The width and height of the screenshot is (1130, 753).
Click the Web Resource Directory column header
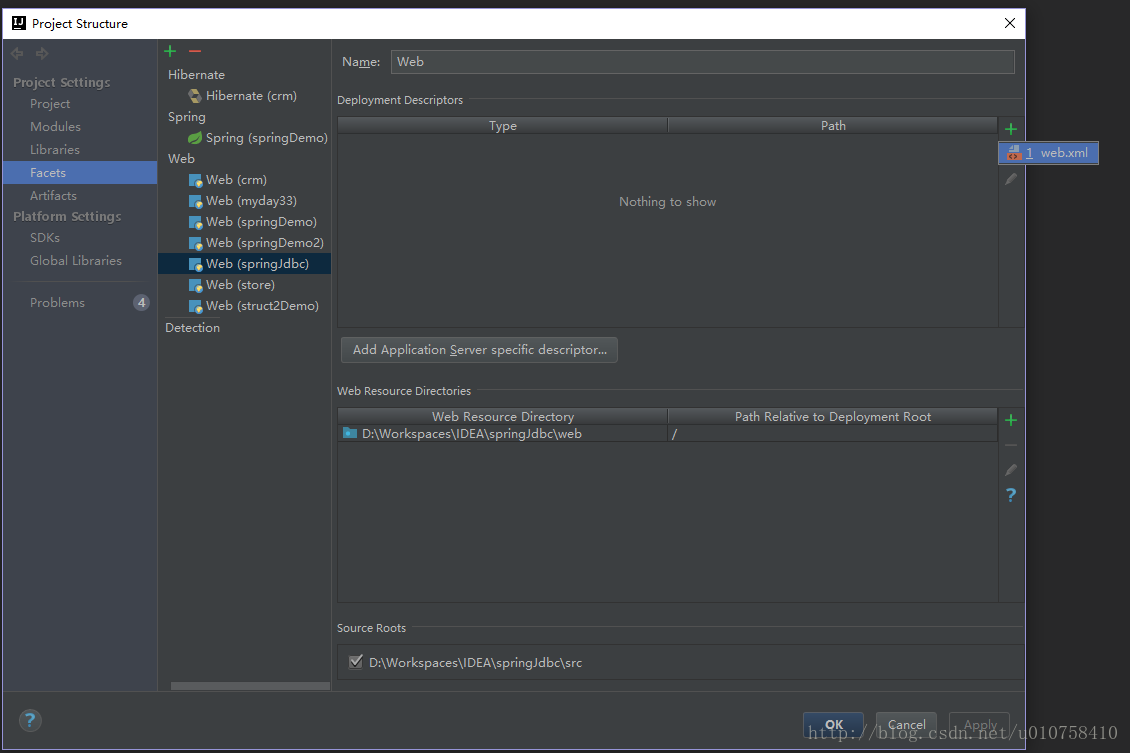[502, 416]
